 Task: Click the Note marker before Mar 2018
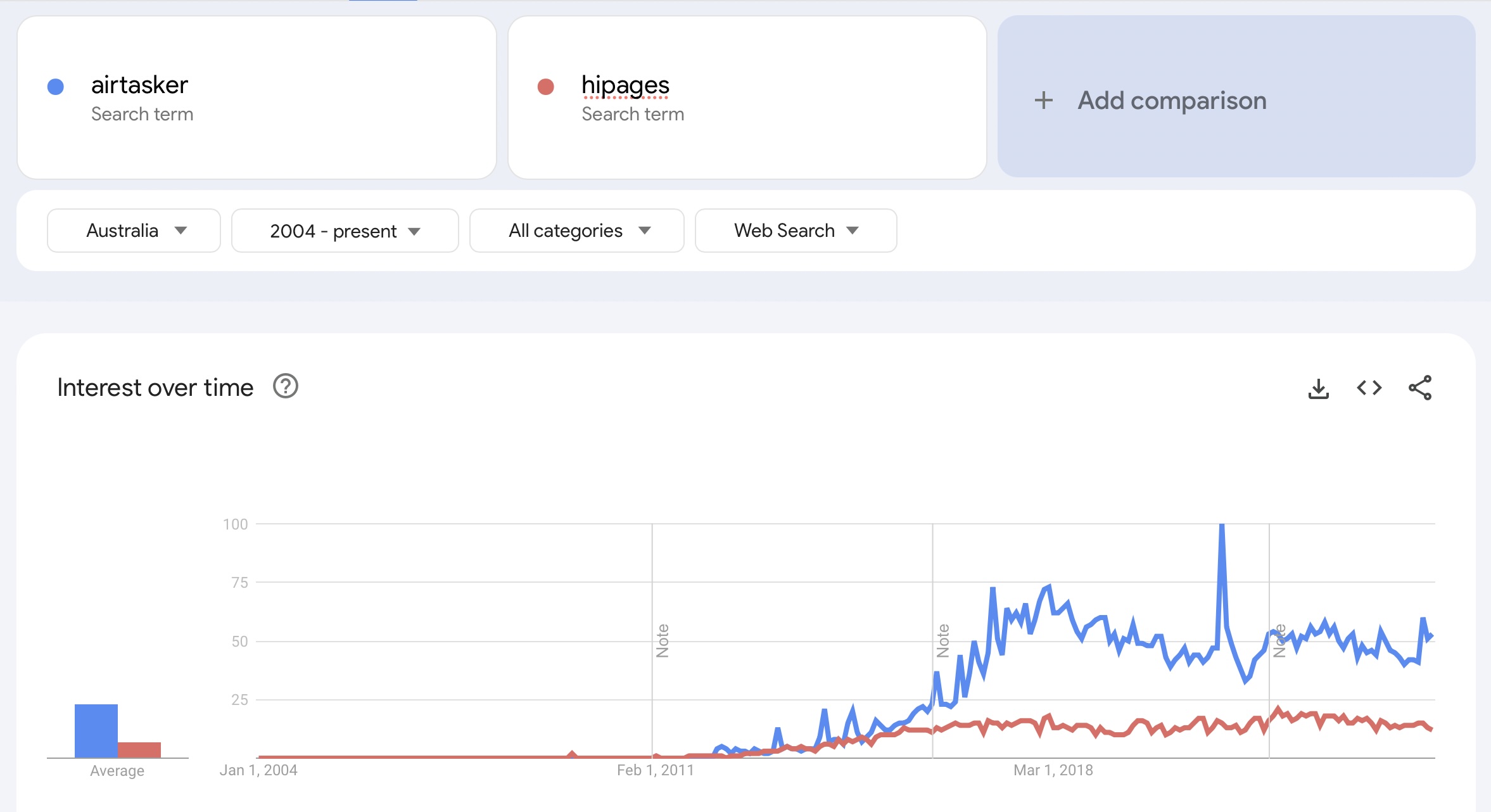[x=943, y=640]
